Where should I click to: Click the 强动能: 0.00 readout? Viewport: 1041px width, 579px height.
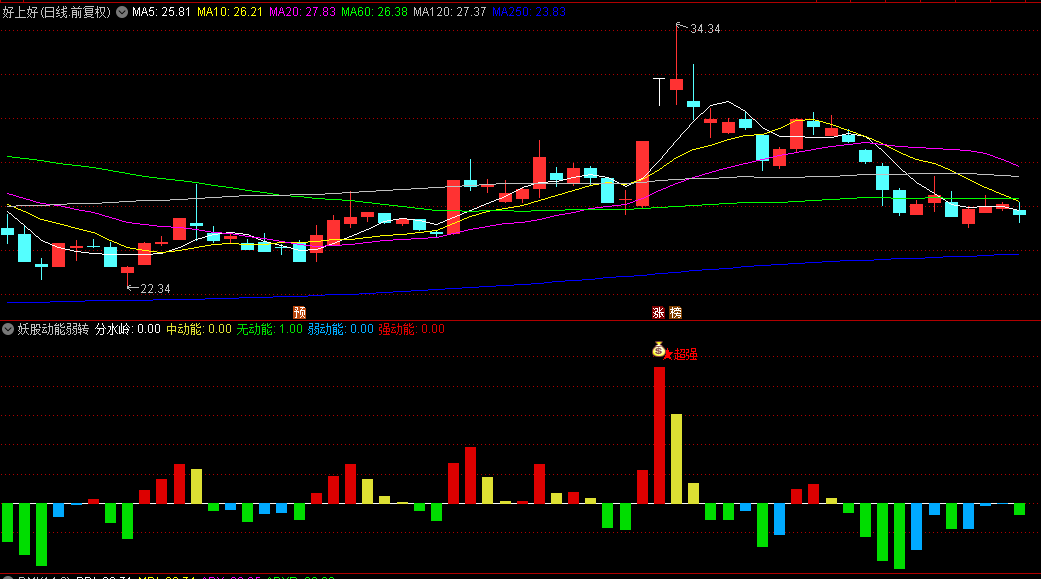pos(412,329)
